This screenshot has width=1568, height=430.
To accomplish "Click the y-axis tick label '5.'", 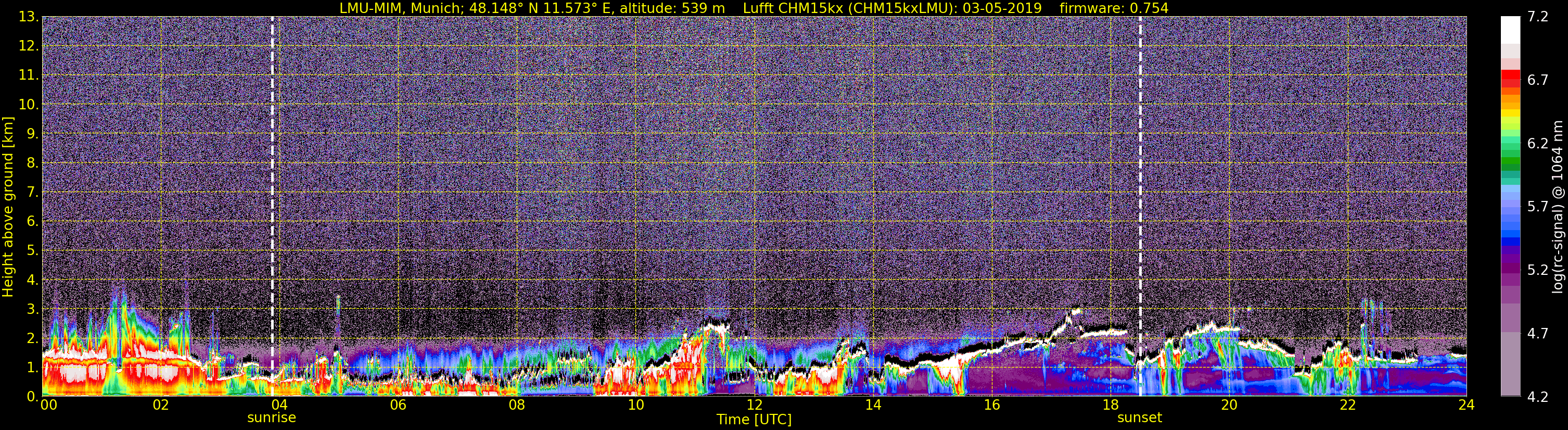I will 33,251.
